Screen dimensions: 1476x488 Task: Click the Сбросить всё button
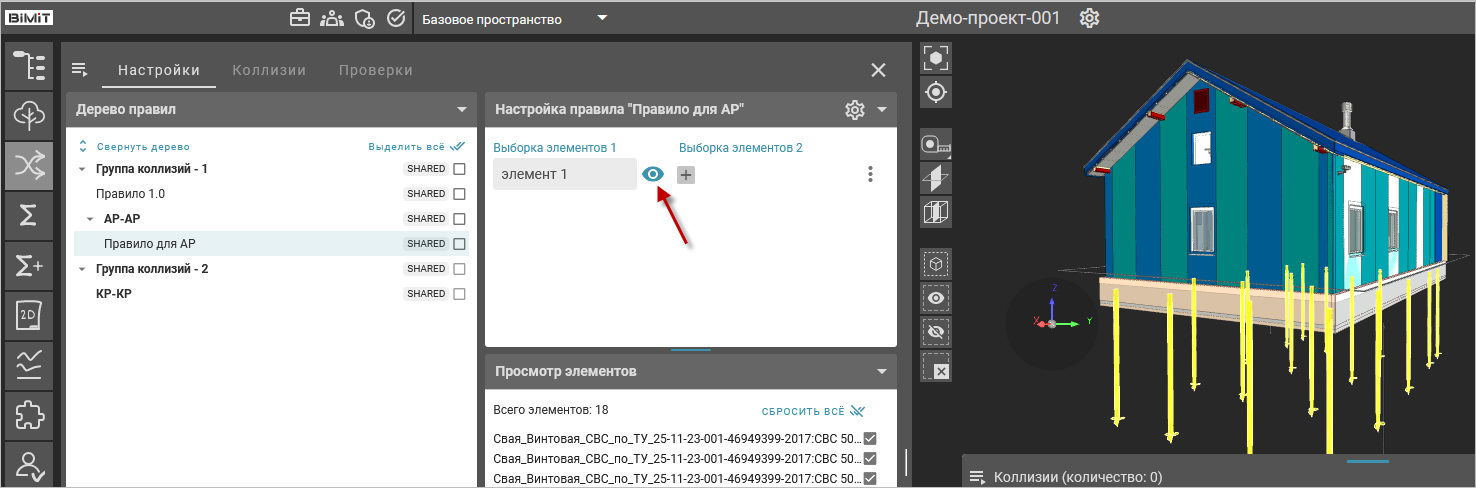pos(812,411)
